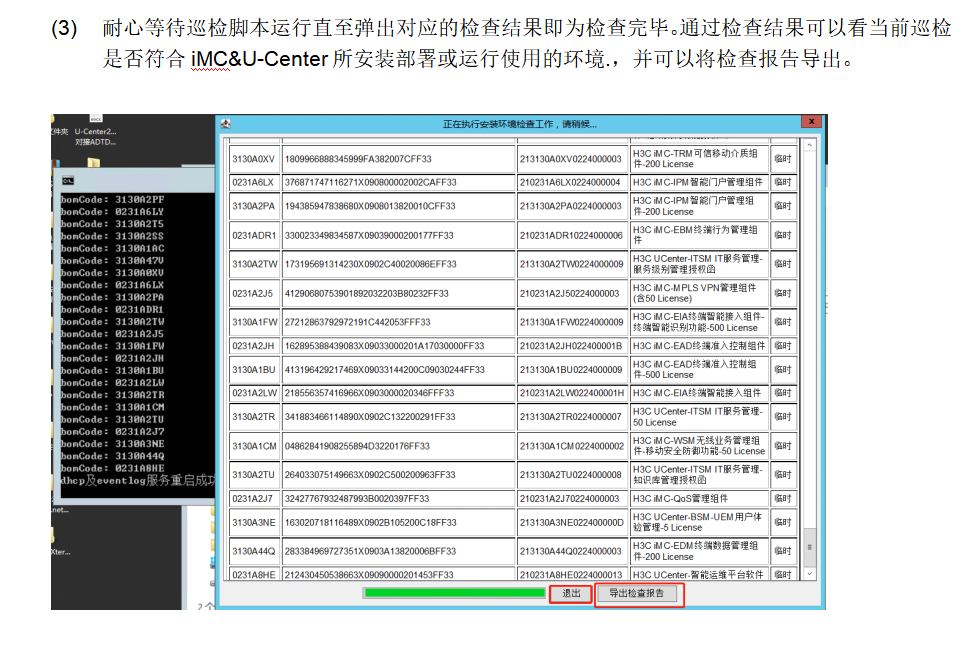Click cell 213130A44Q0224000003
The height and width of the screenshot is (657, 978).
[x=571, y=551]
